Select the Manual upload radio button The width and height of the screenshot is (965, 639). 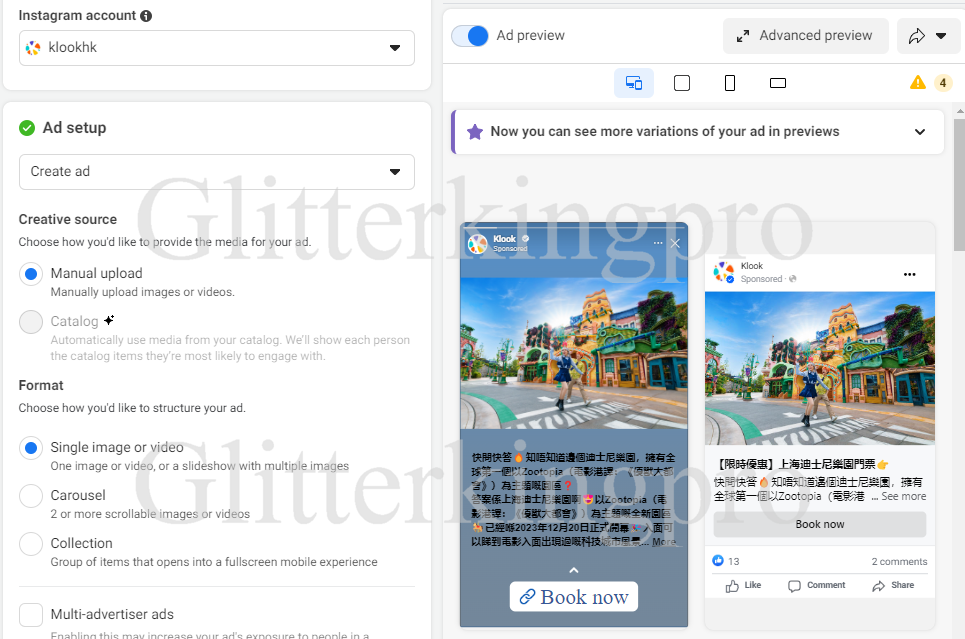point(31,274)
